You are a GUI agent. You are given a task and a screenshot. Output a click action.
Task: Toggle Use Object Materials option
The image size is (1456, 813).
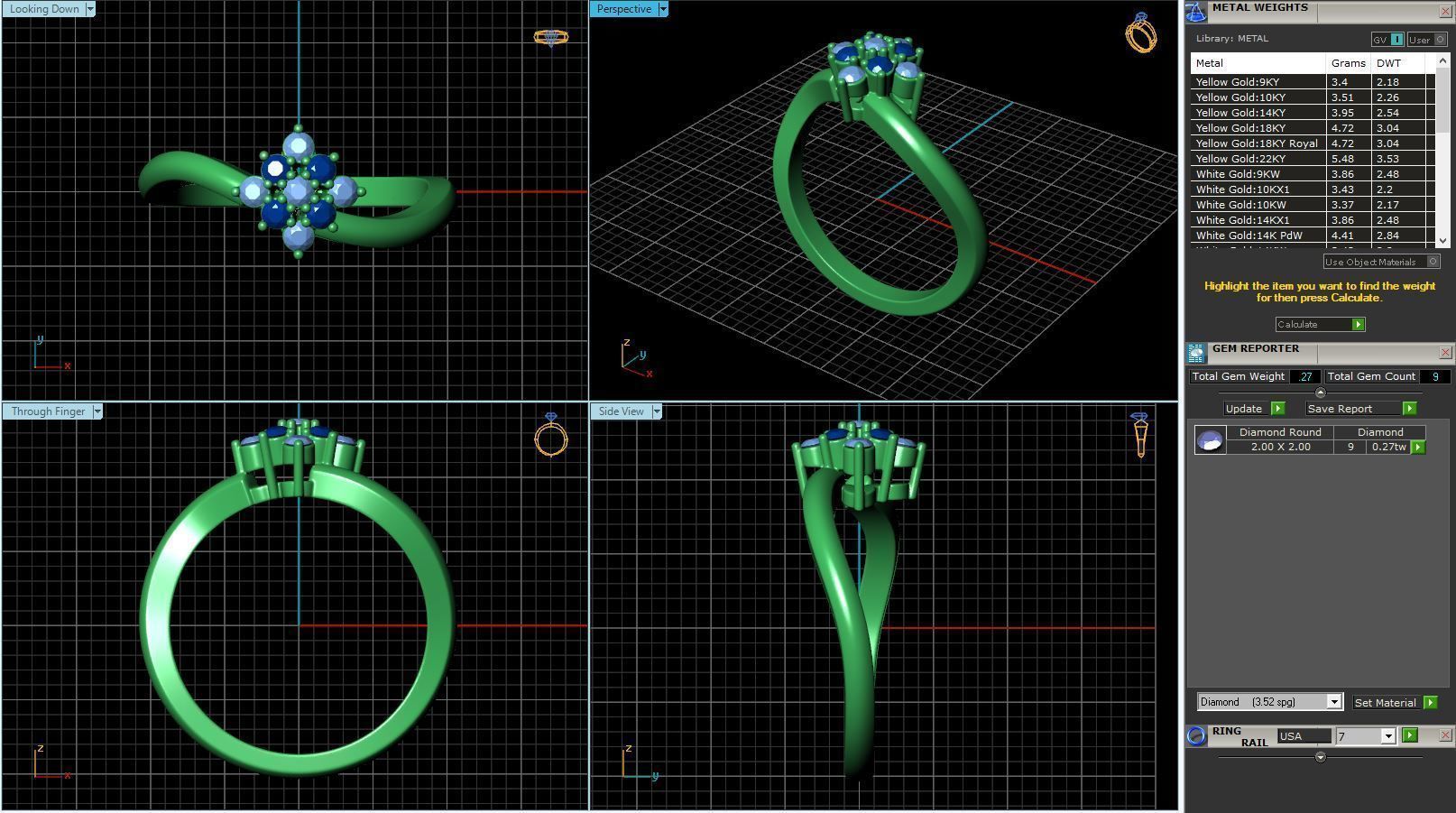click(x=1380, y=262)
